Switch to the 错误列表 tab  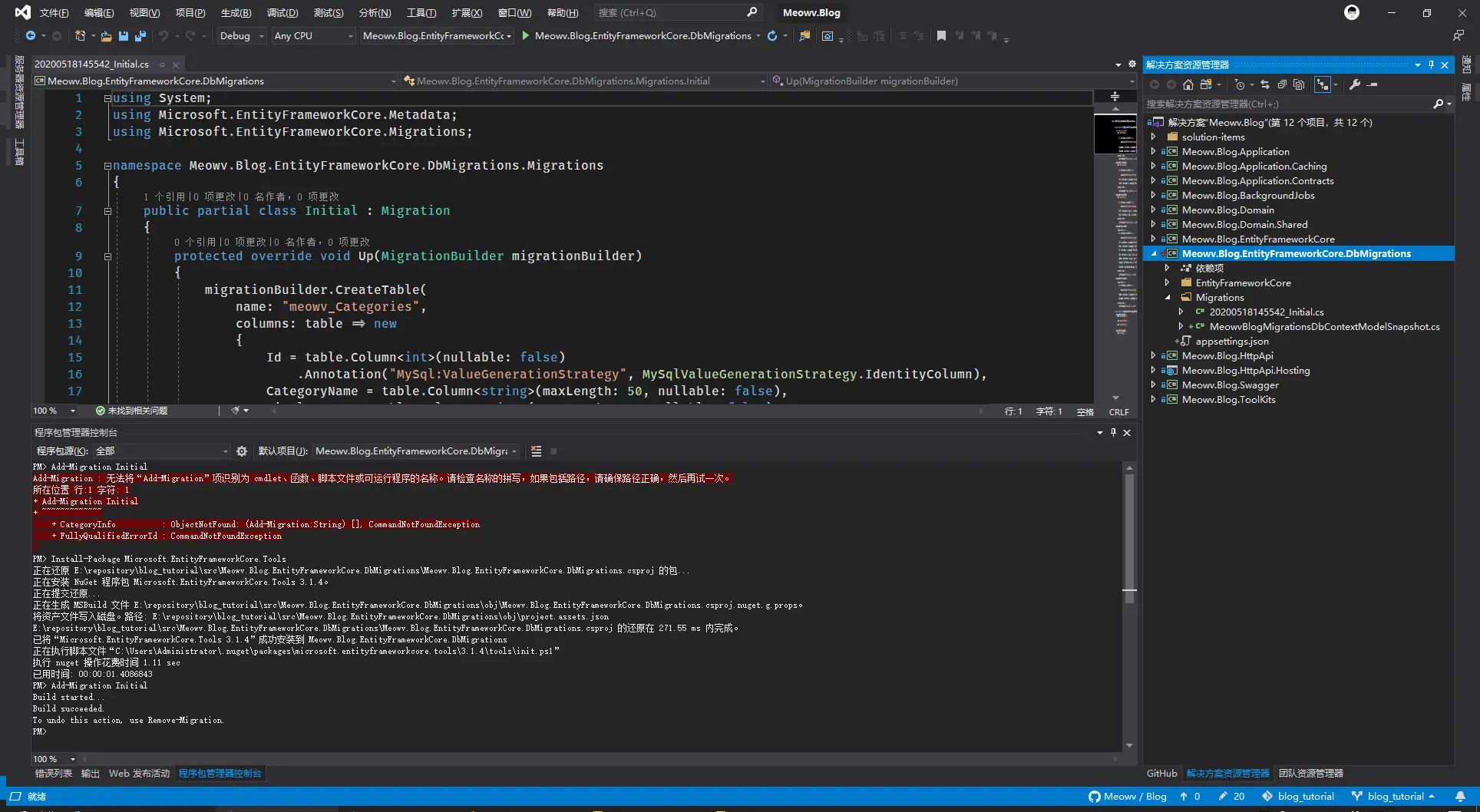click(53, 774)
